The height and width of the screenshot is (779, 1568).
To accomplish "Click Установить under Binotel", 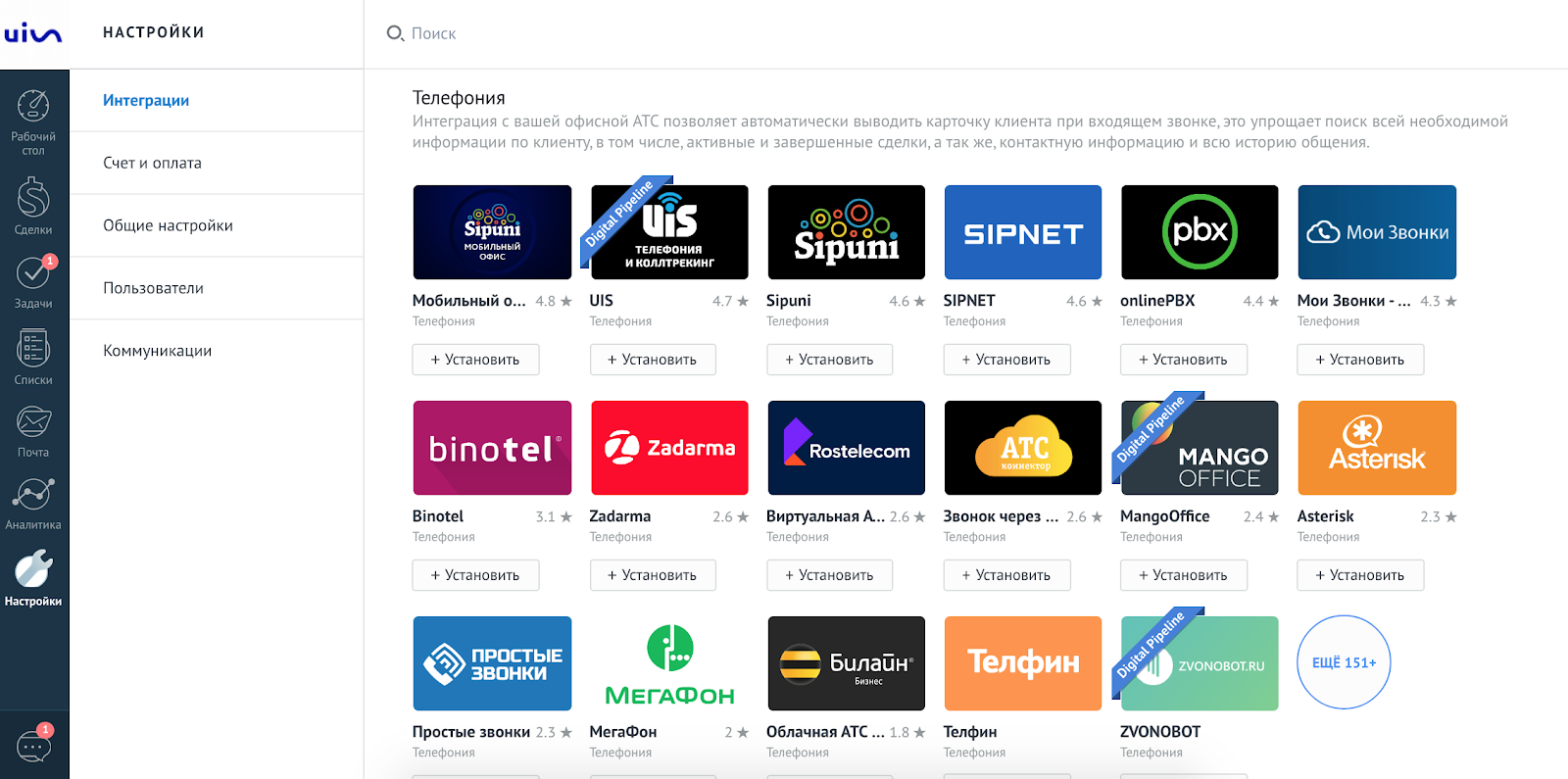I will pos(475,575).
